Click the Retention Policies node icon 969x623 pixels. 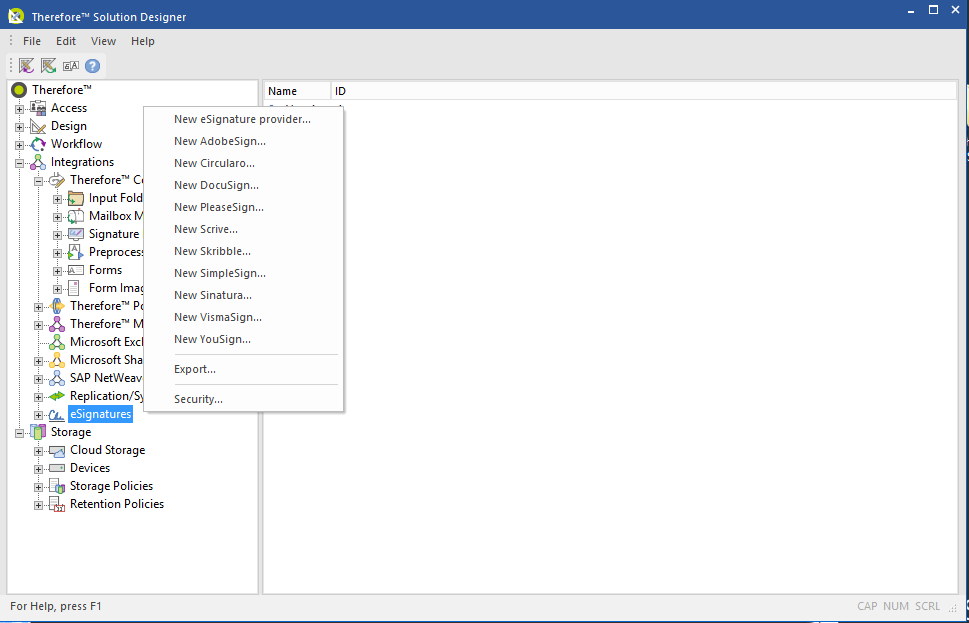point(57,504)
